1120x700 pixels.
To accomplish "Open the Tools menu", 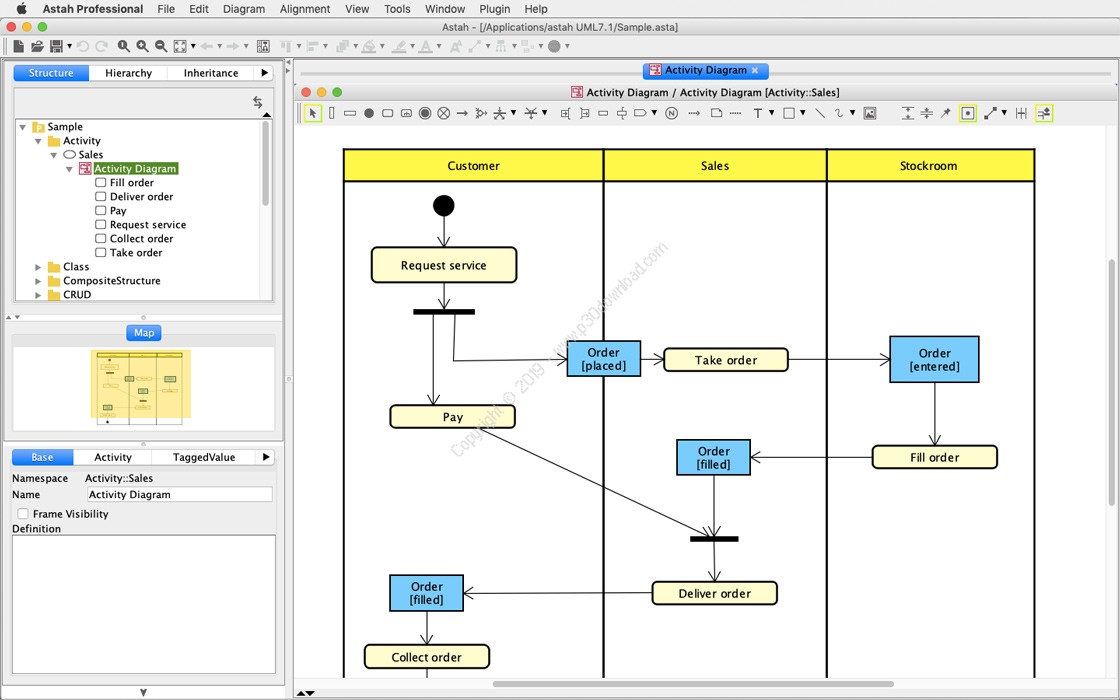I will coord(397,9).
